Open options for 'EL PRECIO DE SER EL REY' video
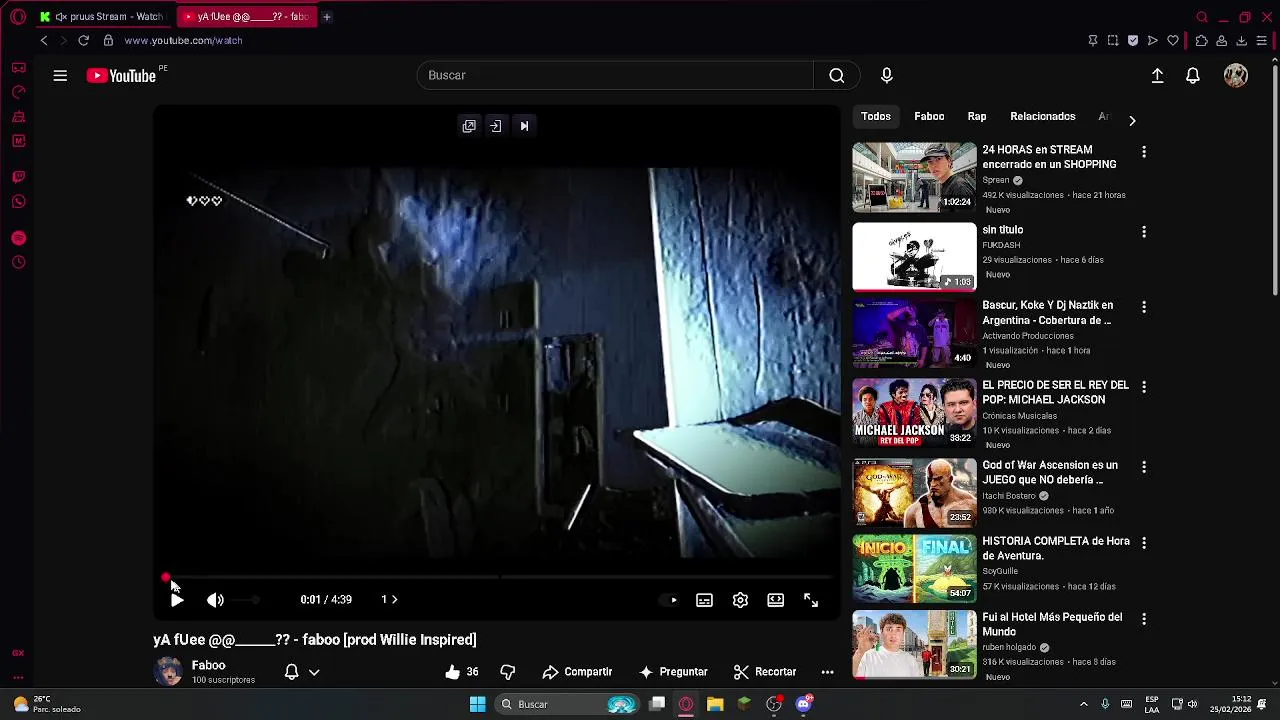 tap(1144, 387)
